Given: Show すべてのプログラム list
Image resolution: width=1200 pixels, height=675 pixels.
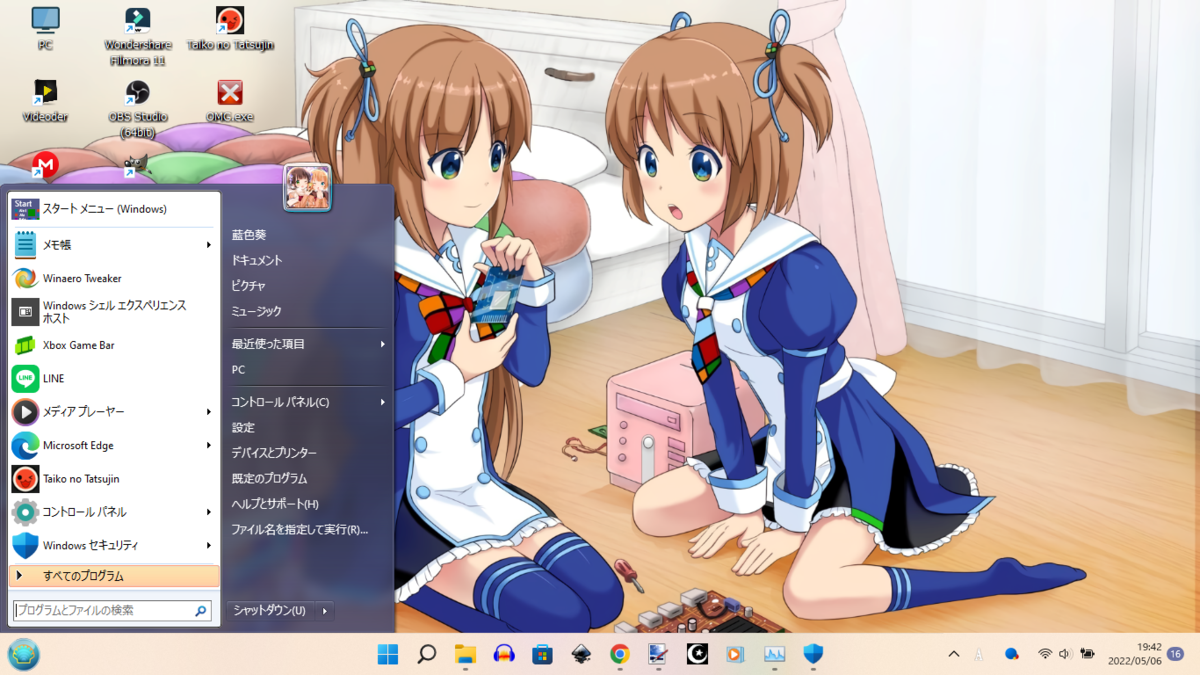Looking at the screenshot, I should (x=114, y=576).
